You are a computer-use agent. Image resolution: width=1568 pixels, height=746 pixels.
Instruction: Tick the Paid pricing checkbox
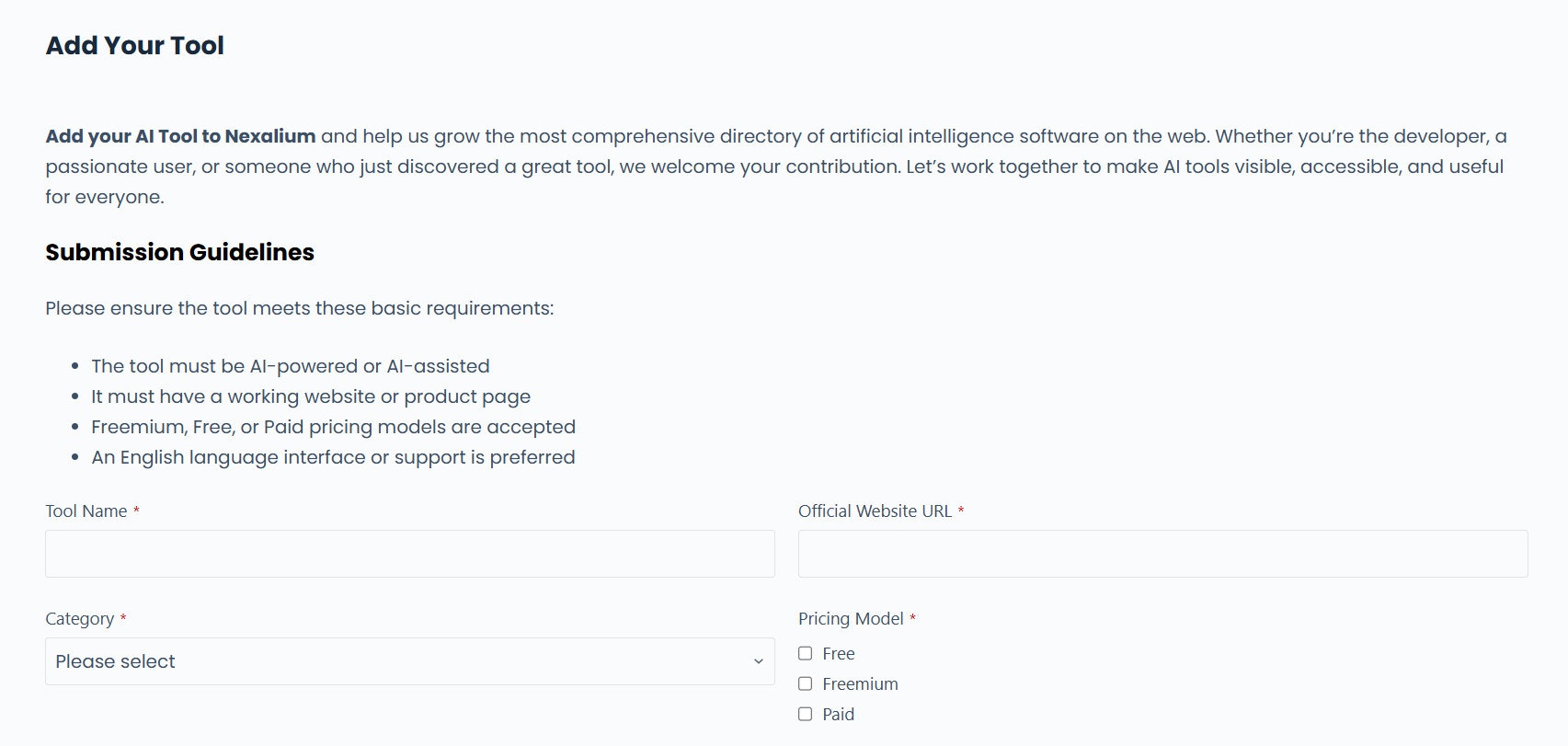pos(806,714)
